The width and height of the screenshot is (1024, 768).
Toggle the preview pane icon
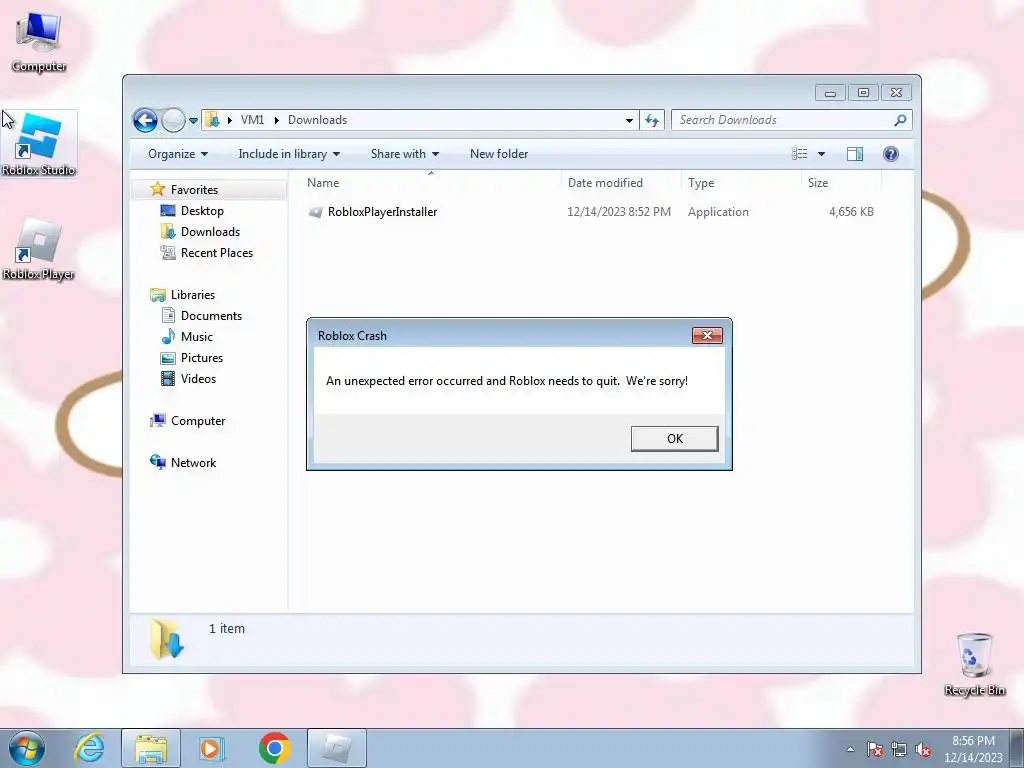coord(855,154)
